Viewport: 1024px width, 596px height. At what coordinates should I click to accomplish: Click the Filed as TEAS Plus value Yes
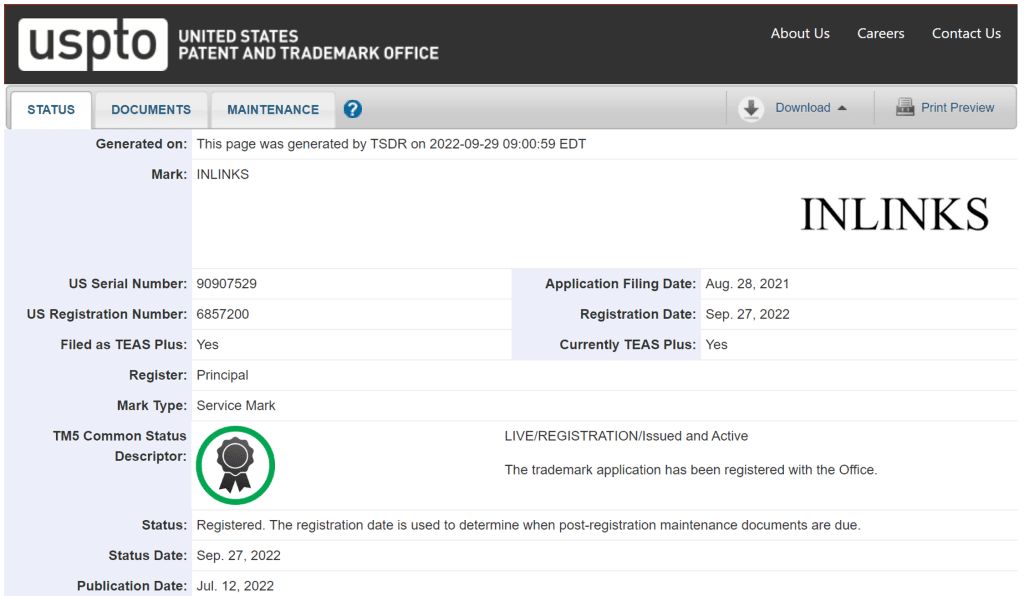[208, 345]
